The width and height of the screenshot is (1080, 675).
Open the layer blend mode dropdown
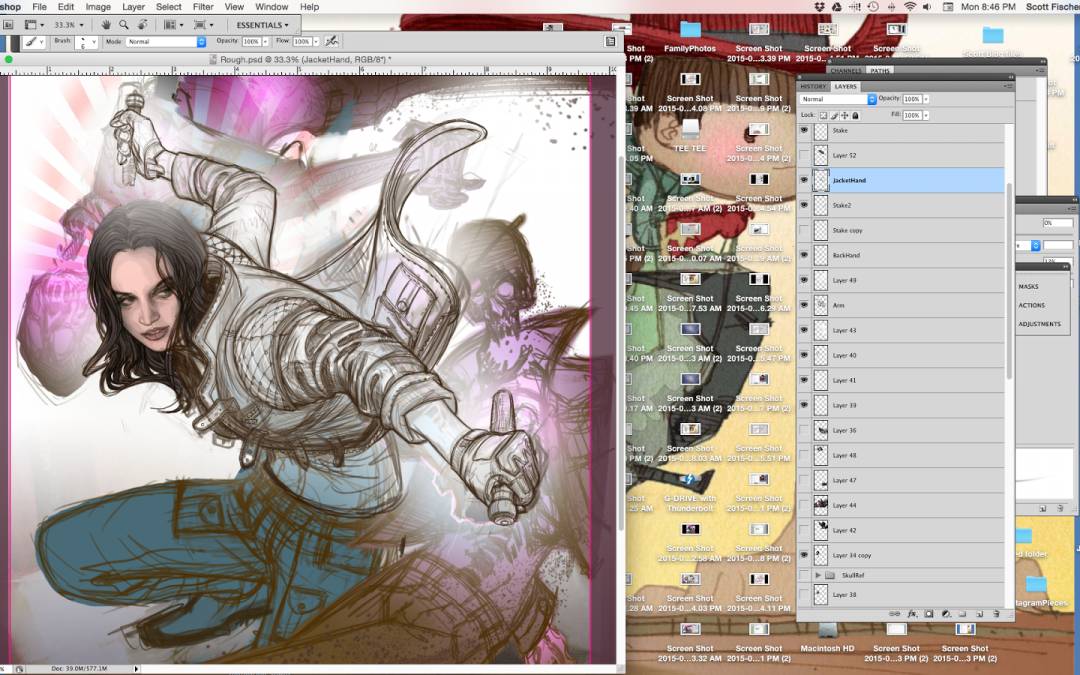coord(837,99)
